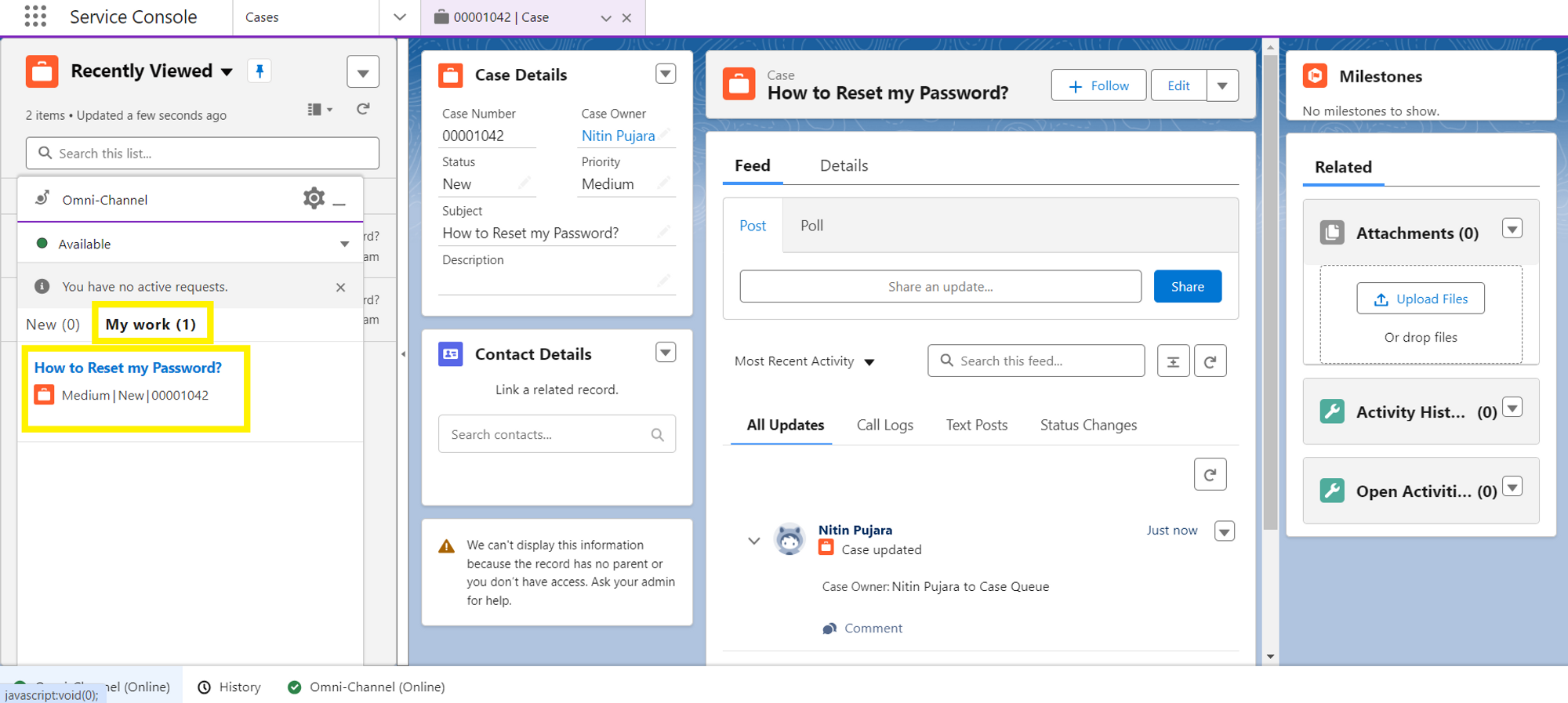Open display-as table options dropdown
The width and height of the screenshot is (1568, 703).
[x=320, y=110]
